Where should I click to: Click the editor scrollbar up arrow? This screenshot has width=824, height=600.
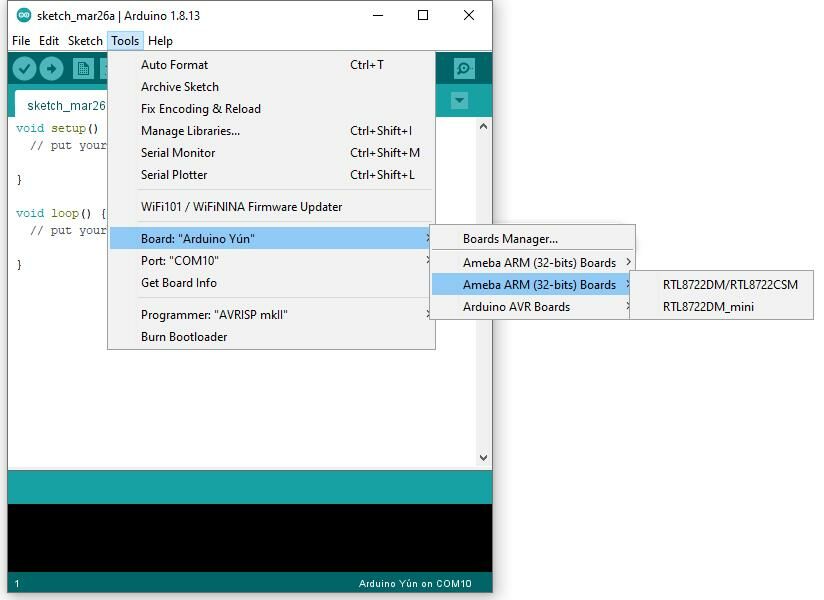[x=483, y=127]
